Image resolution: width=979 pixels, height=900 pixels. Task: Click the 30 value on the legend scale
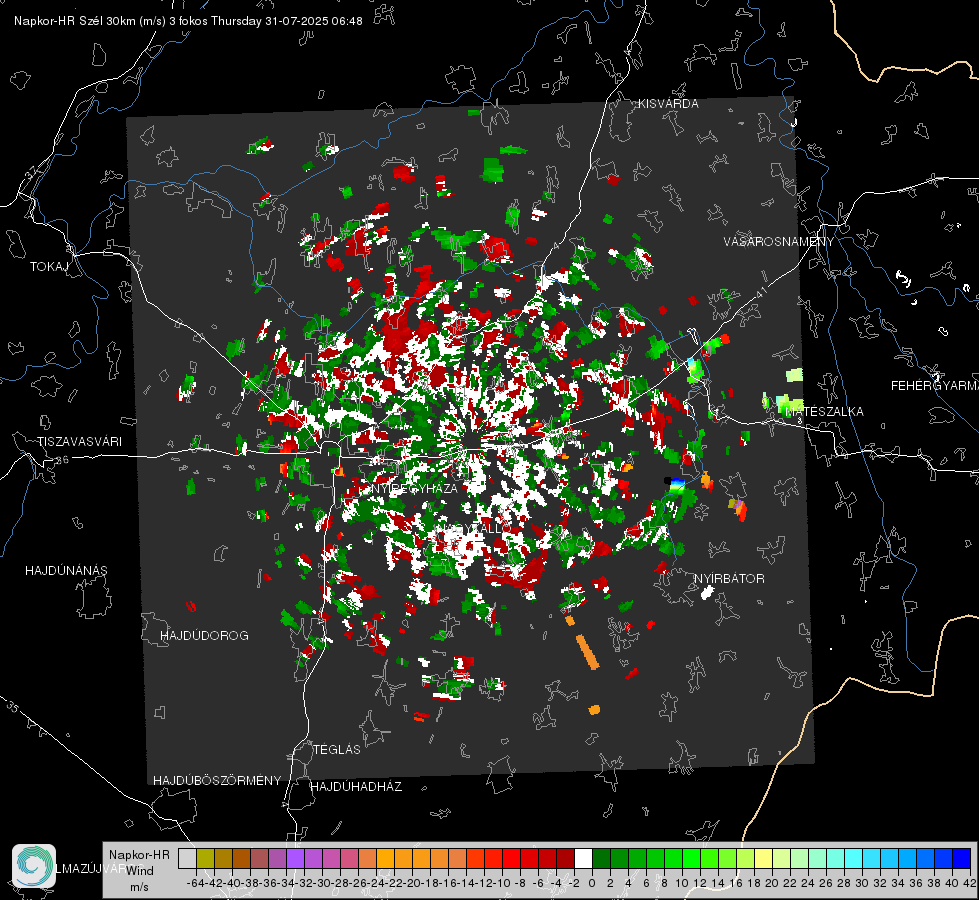click(x=862, y=883)
